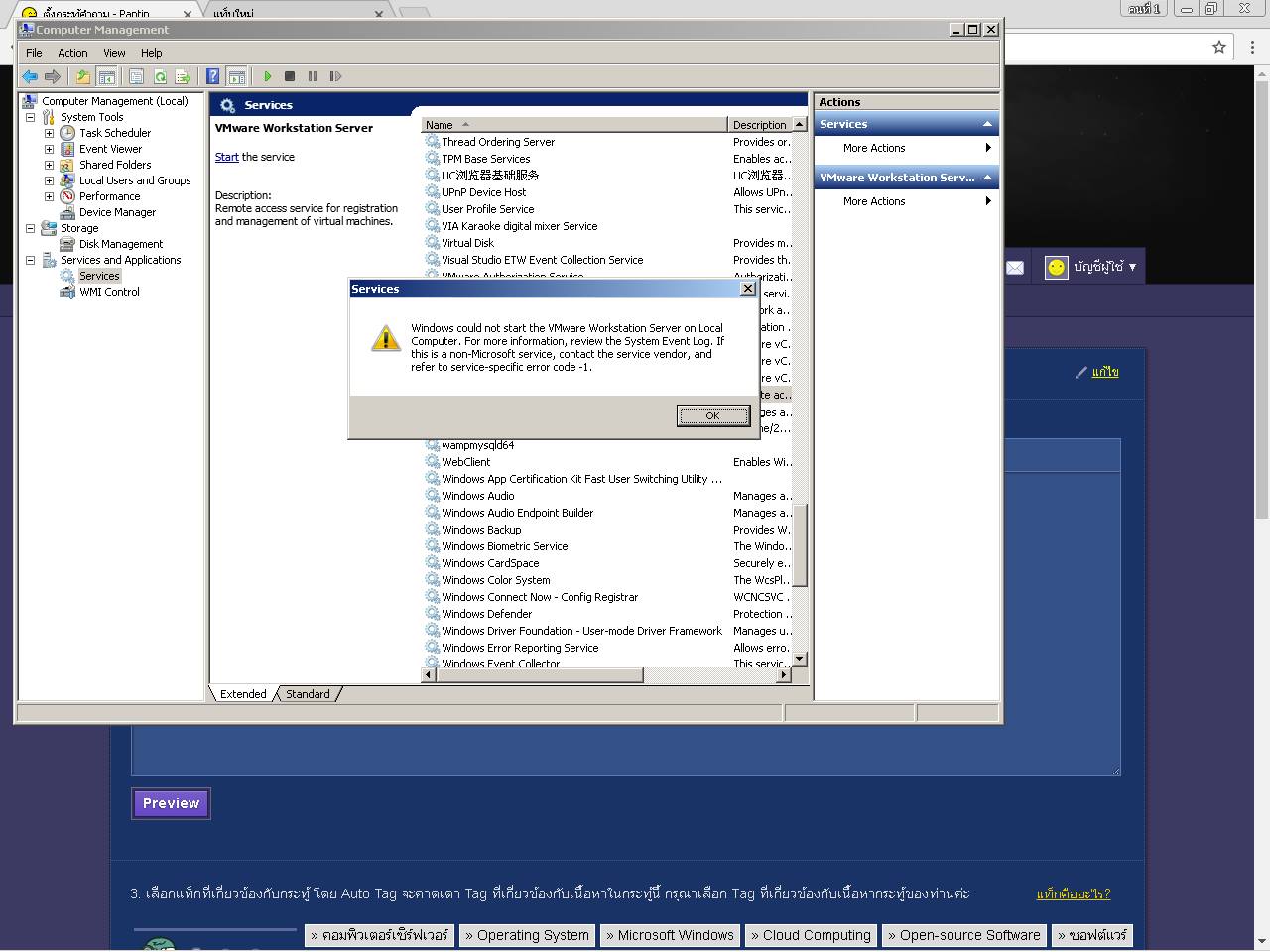
Task: Expand the Event Viewer tree node
Action: pyautogui.click(x=49, y=149)
